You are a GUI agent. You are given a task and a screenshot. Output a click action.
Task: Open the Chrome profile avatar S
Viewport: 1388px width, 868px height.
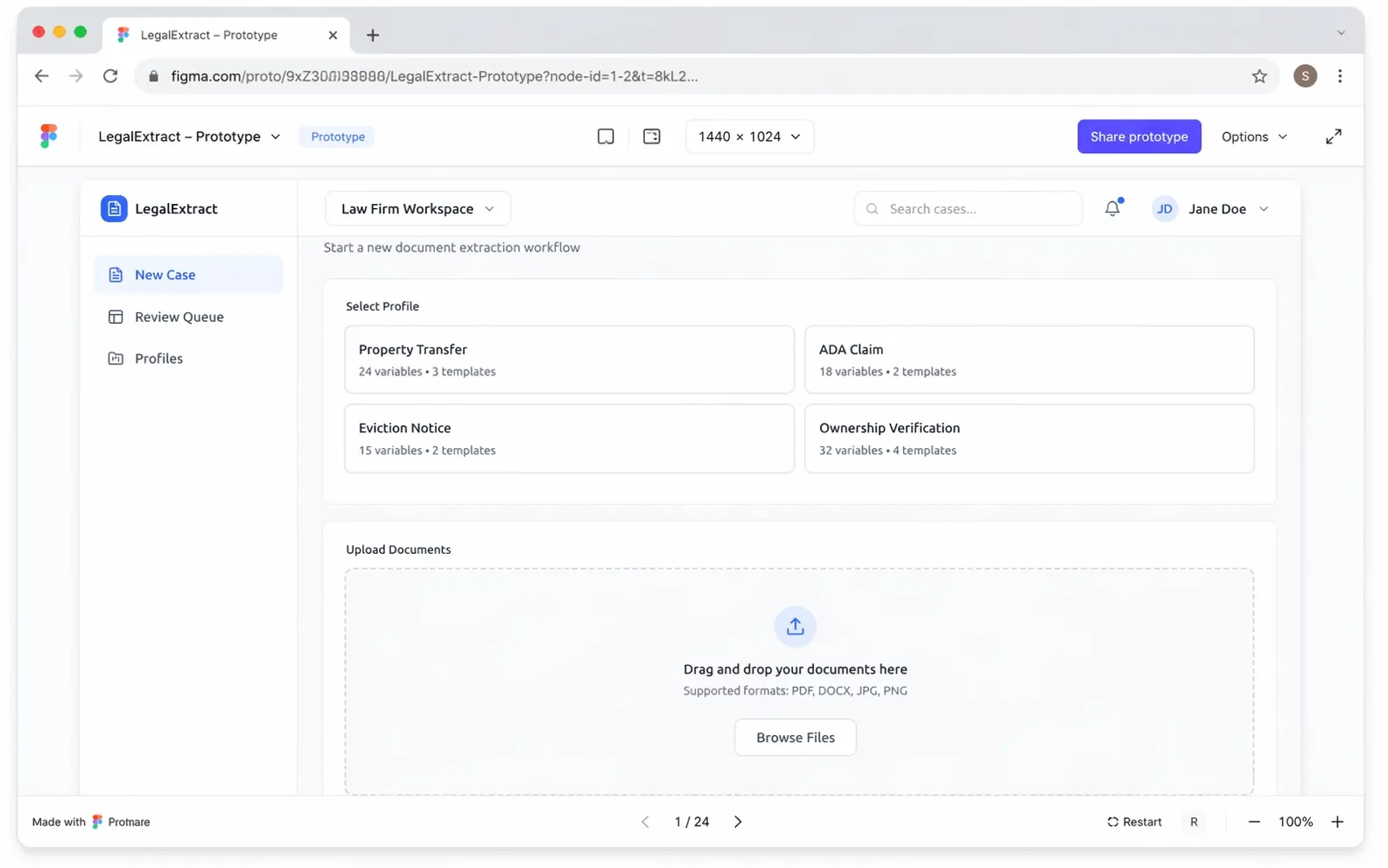pos(1305,76)
